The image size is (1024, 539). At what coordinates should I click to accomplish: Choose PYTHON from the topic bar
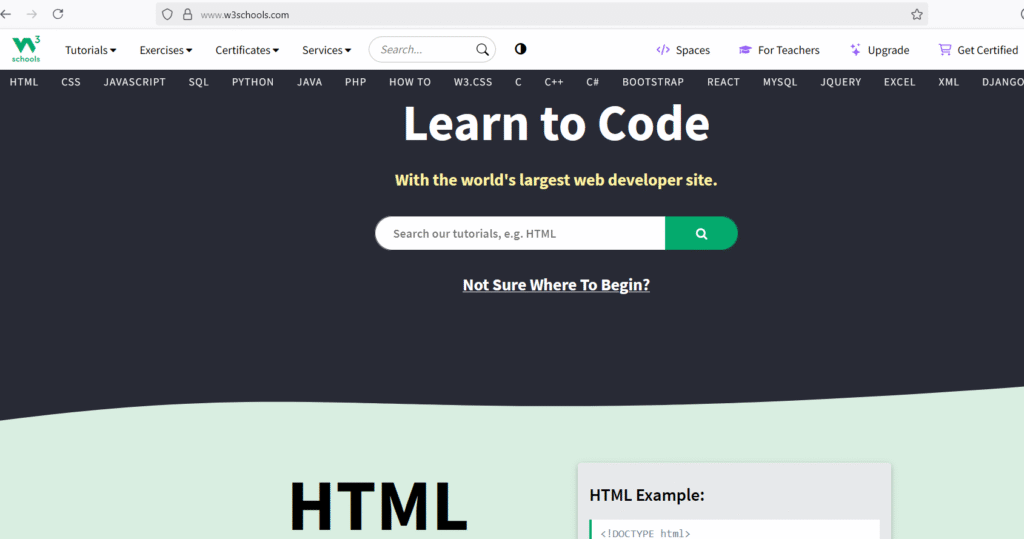coord(253,82)
